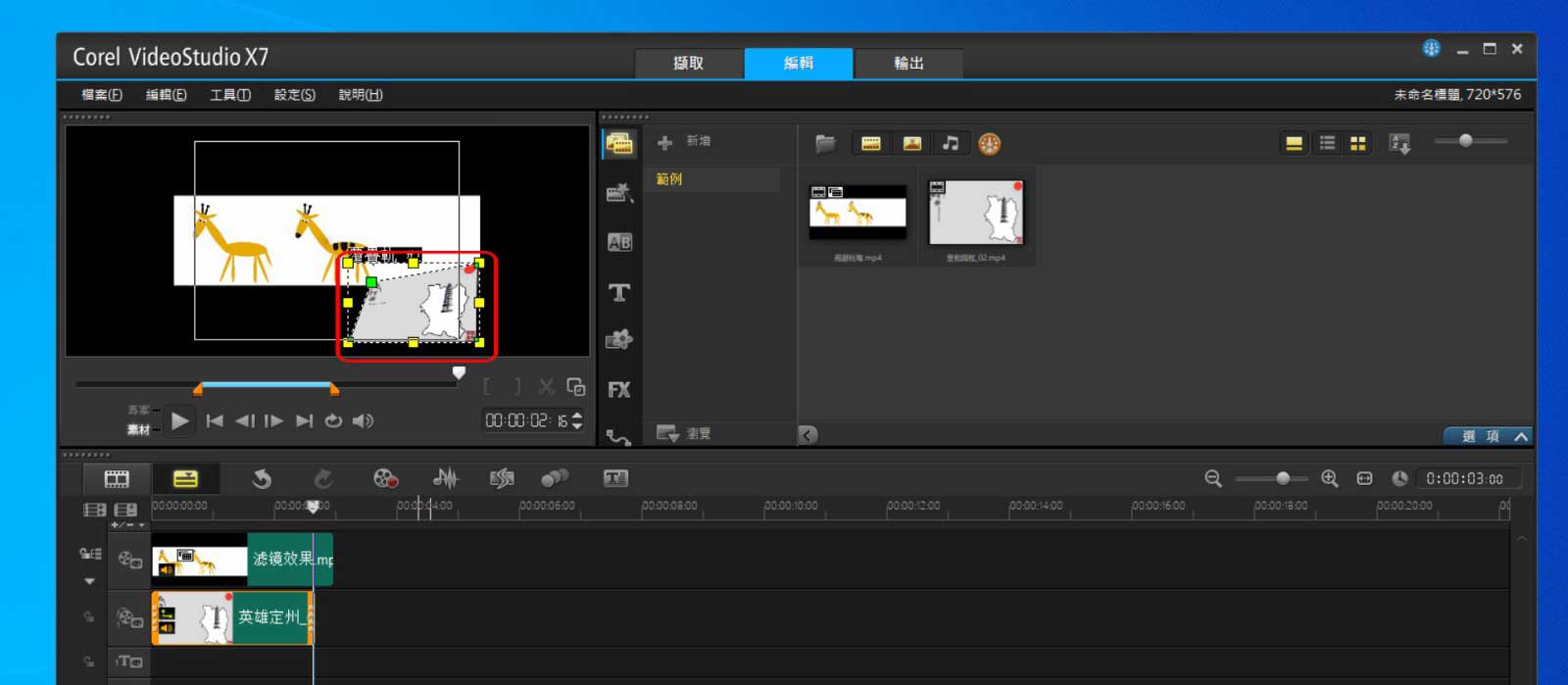The height and width of the screenshot is (685, 1568).
Task: Open the Title (T) library
Action: [619, 292]
